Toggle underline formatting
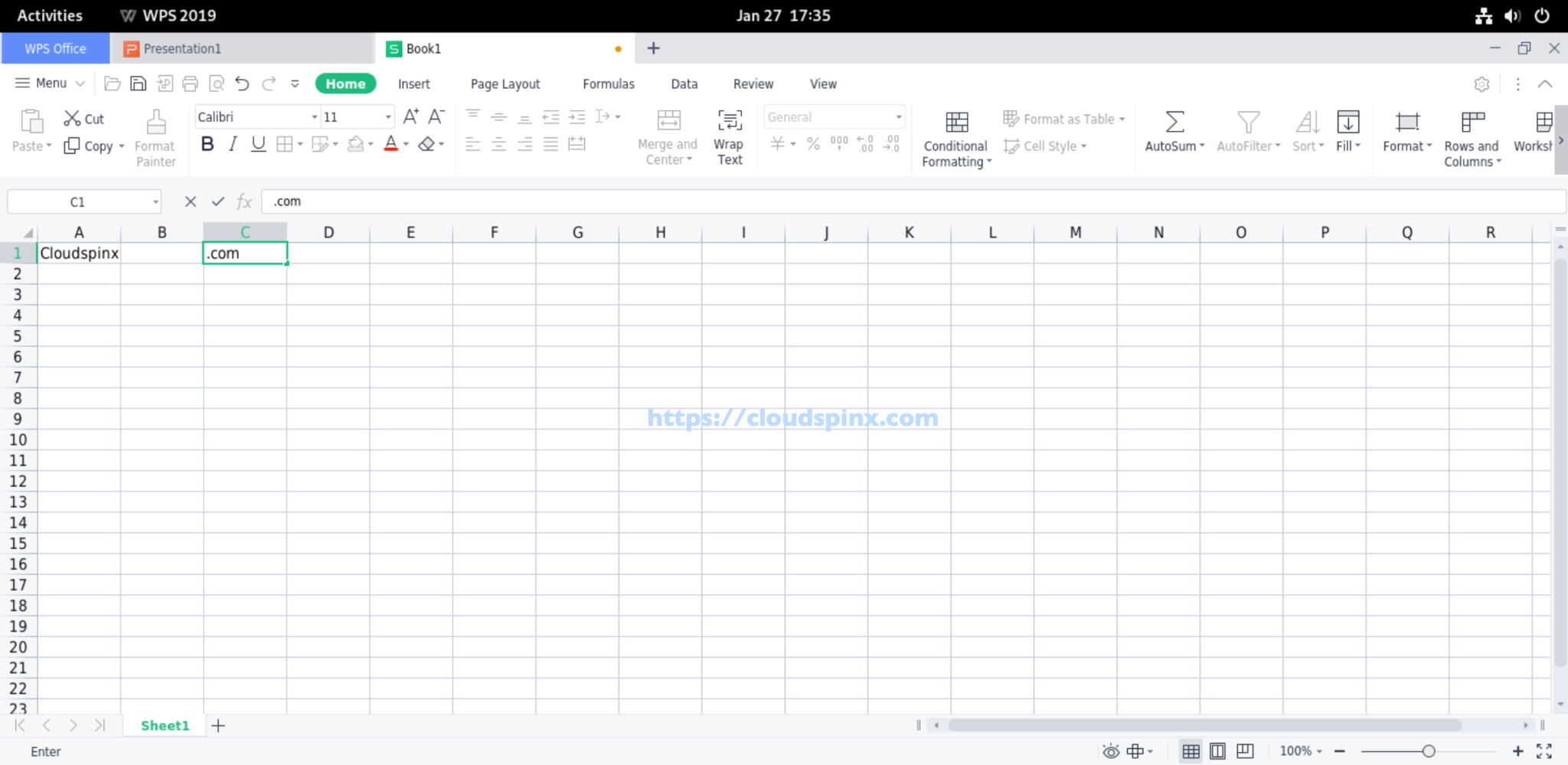The height and width of the screenshot is (765, 1568). [x=258, y=144]
